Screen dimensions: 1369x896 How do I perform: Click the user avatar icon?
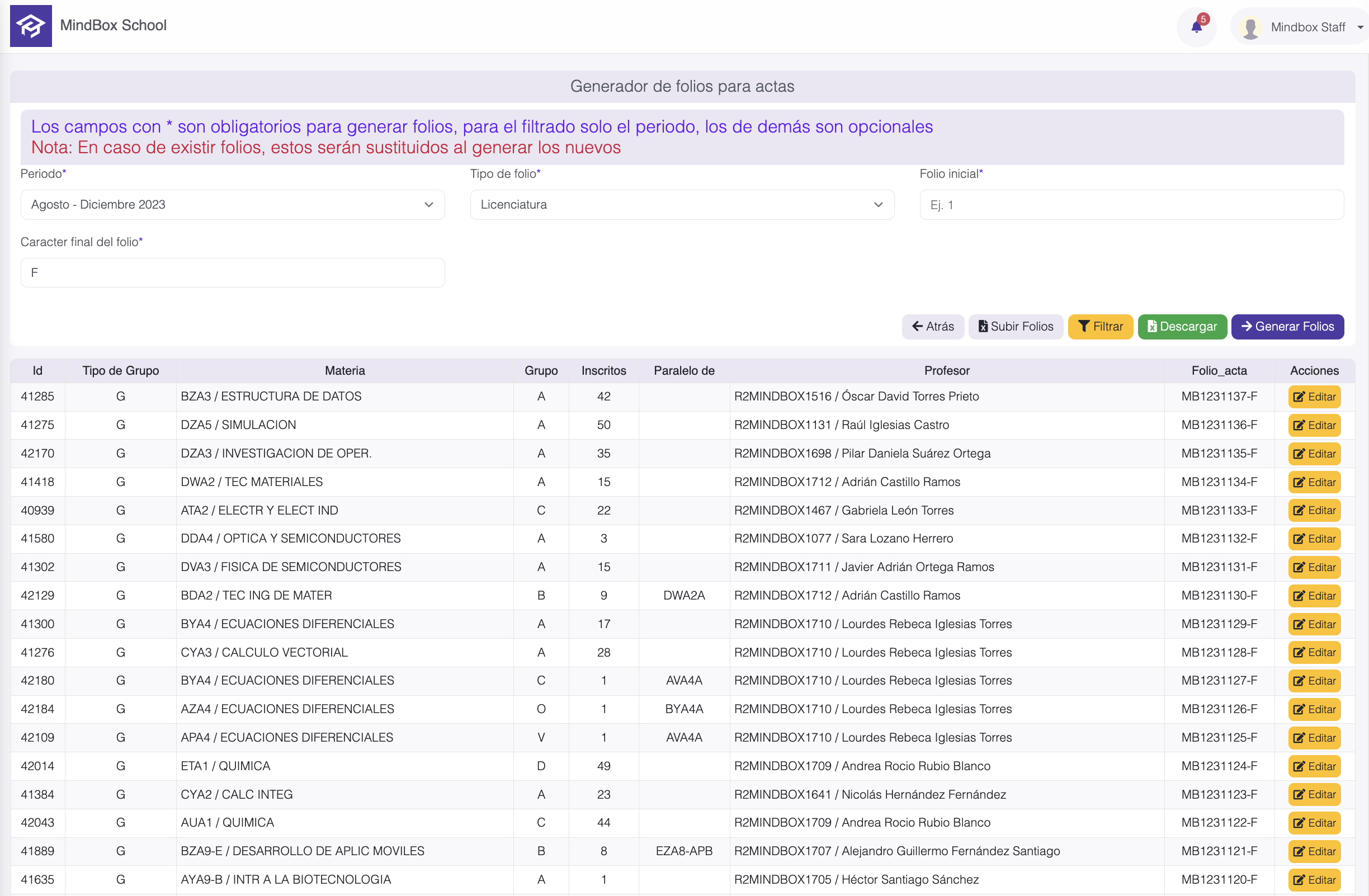[x=1250, y=27]
